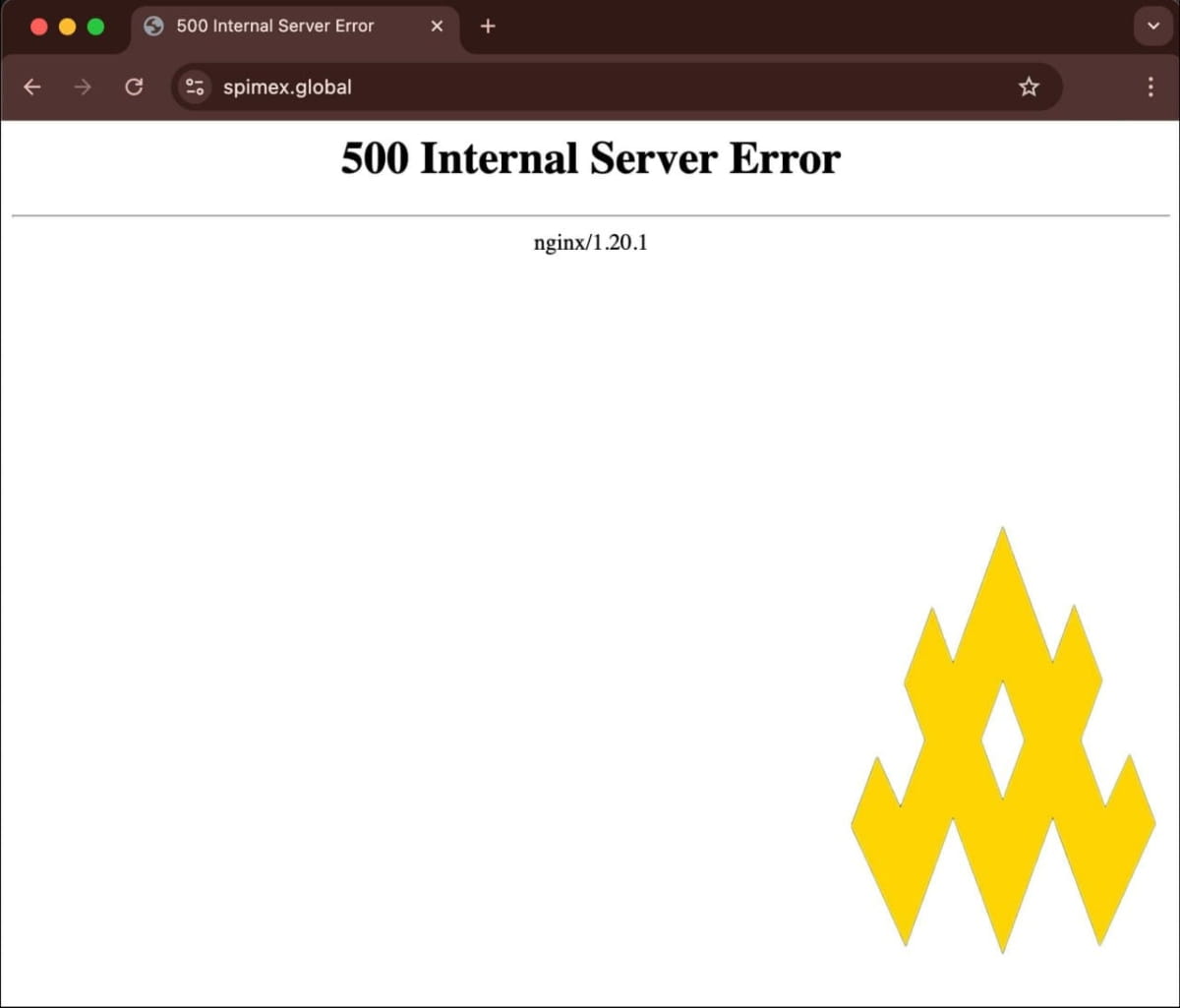
Task: Click the horizontal divider line below heading
Action: click(590, 215)
